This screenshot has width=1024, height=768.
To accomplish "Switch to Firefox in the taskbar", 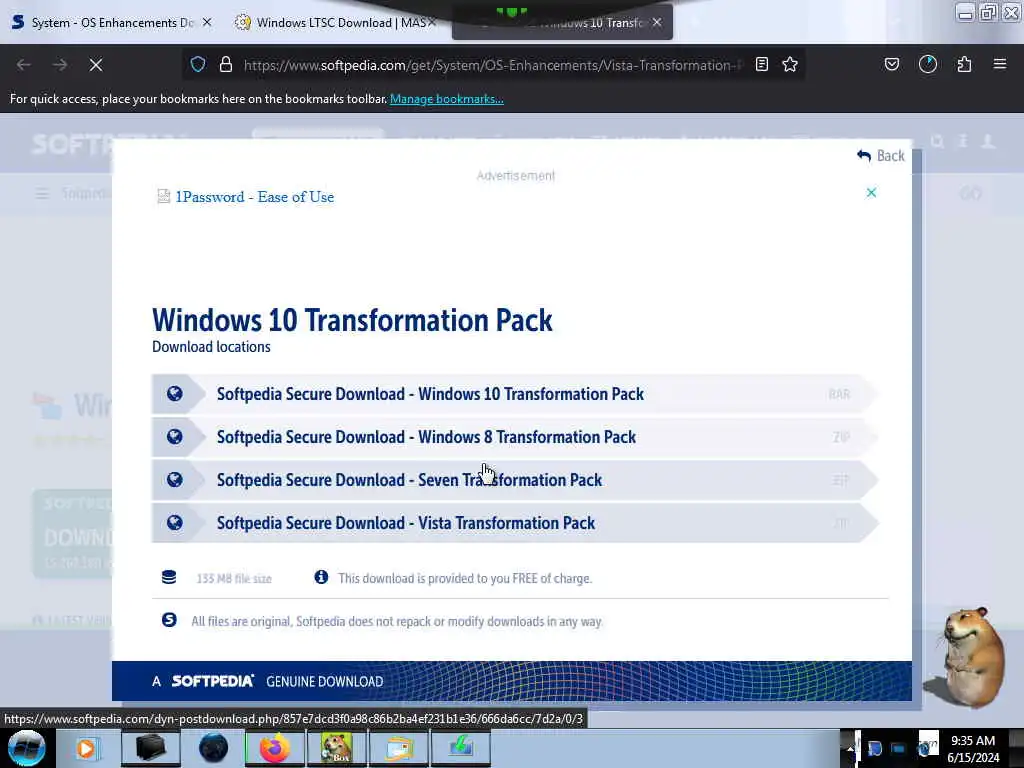I will point(275,748).
